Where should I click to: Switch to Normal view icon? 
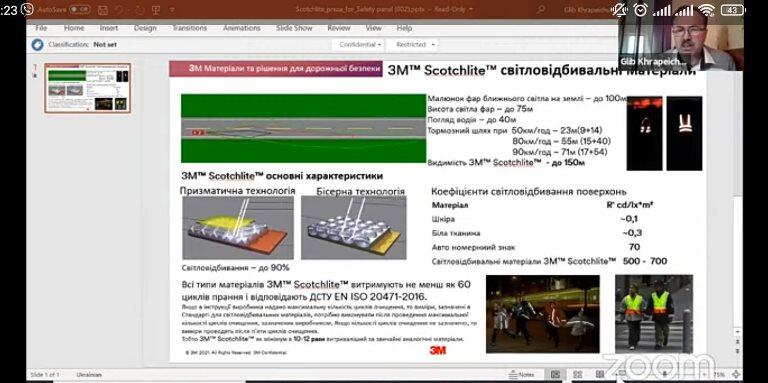click(555, 375)
